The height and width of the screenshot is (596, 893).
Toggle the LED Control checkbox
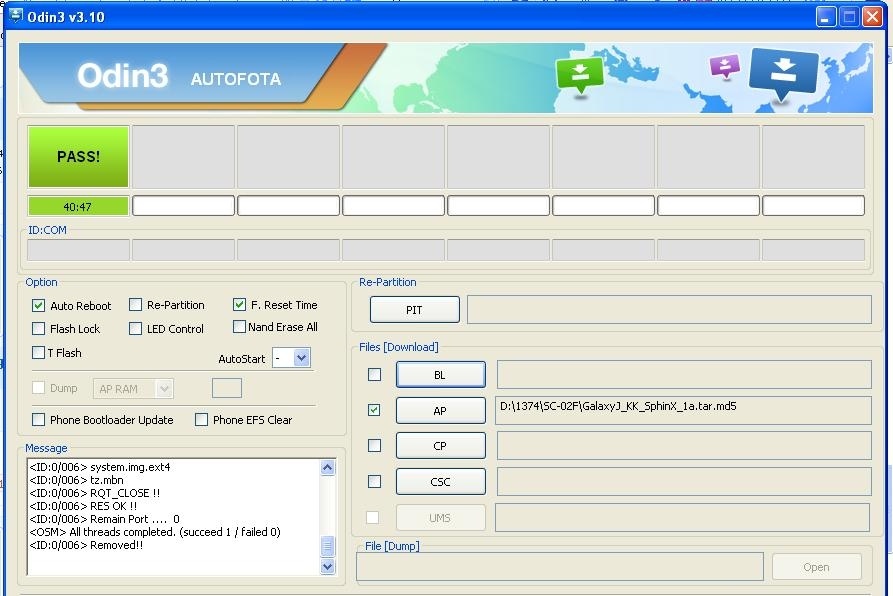tap(136, 328)
